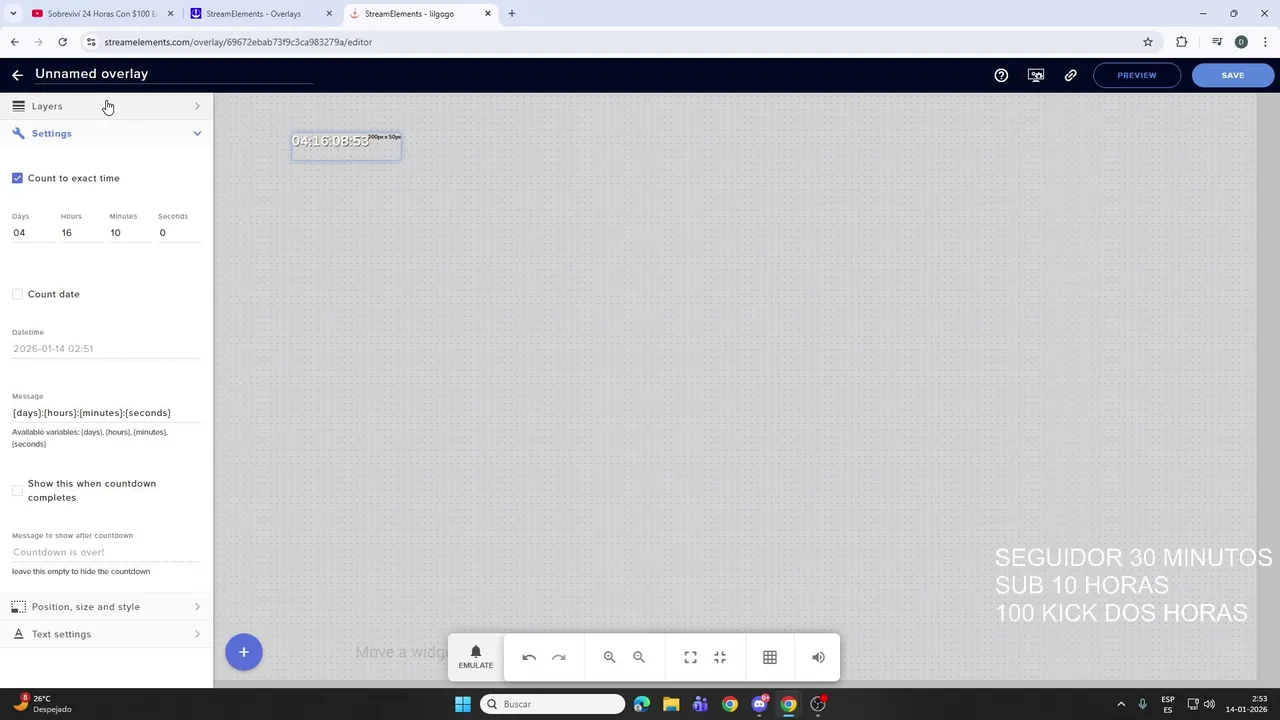Open the weather widget 26°C Despejado
This screenshot has height=720, width=1280.
pos(42,704)
